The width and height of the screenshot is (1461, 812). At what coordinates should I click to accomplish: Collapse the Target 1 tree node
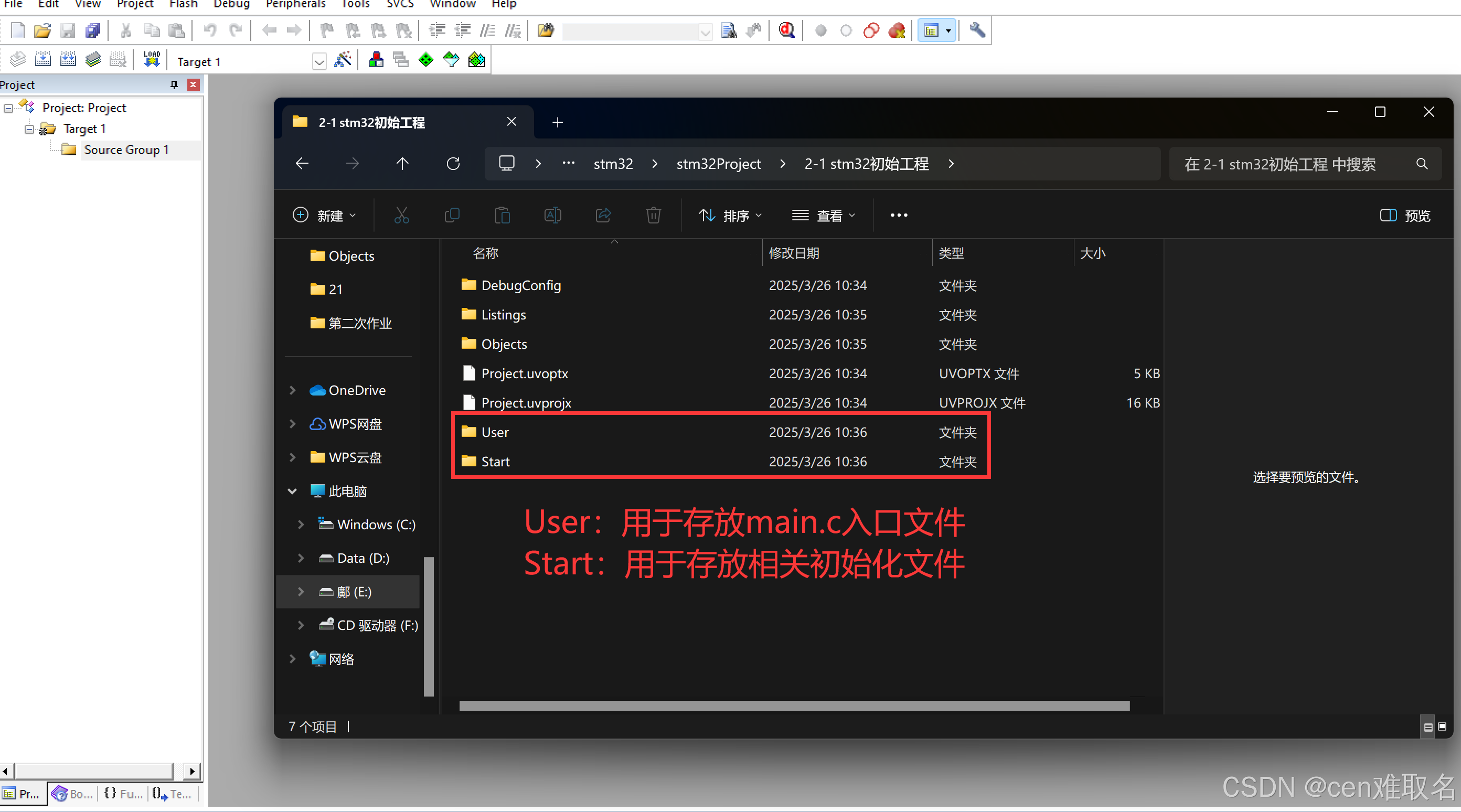pos(29,129)
